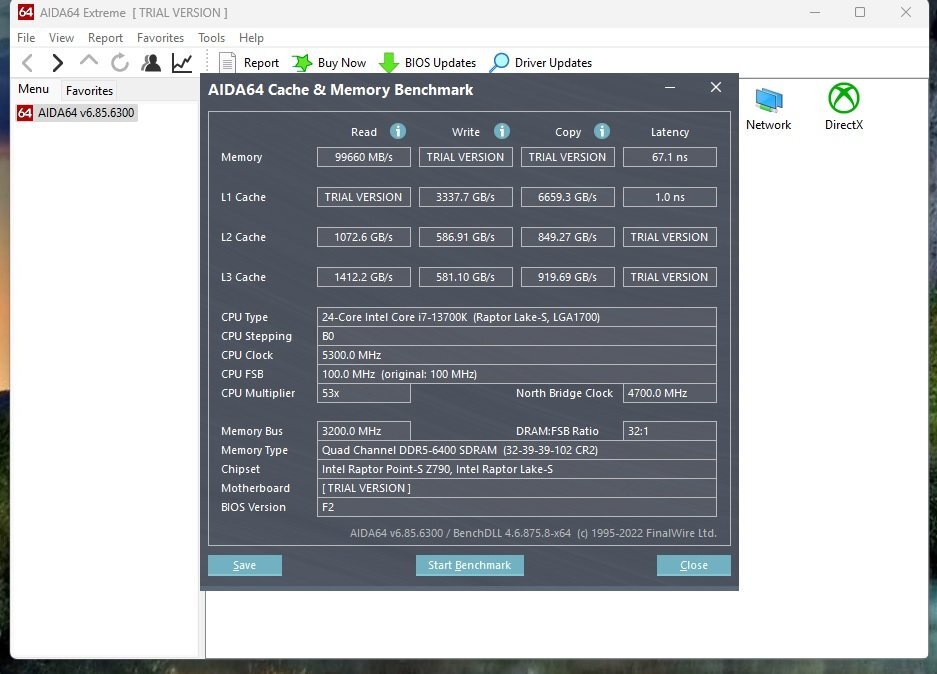Image resolution: width=937 pixels, height=674 pixels.
Task: Switch to the Favorites tab in sidebar
Action: (x=90, y=91)
